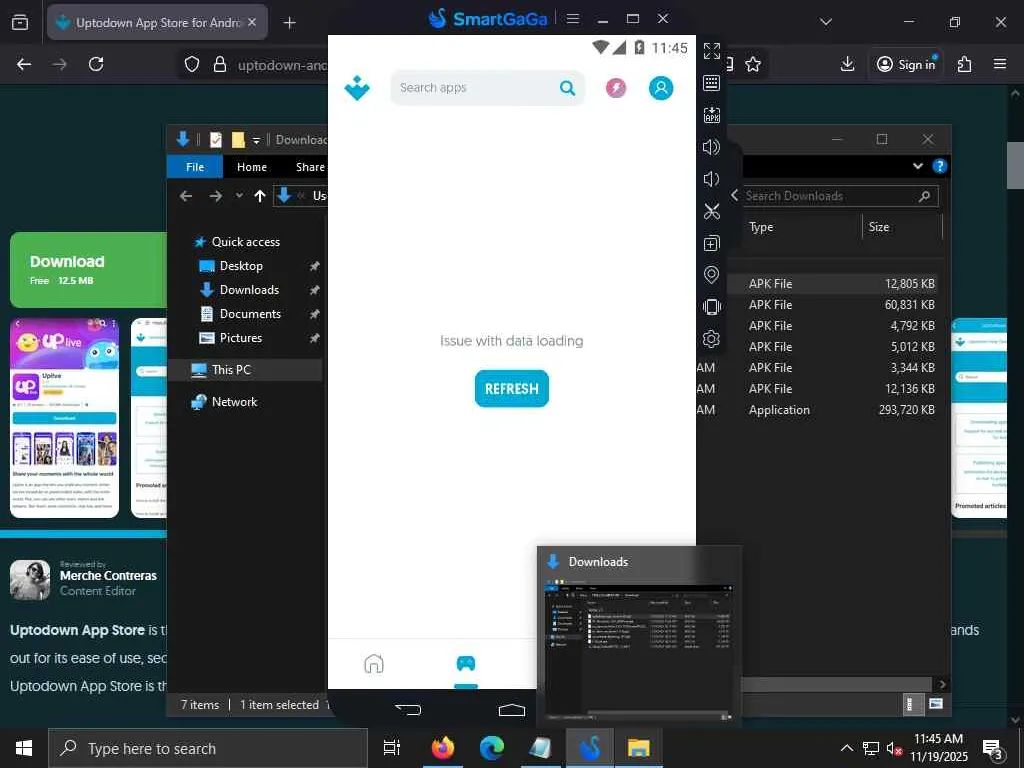
Task: Select Quick access in Explorer navigation pane
Action: coord(246,242)
